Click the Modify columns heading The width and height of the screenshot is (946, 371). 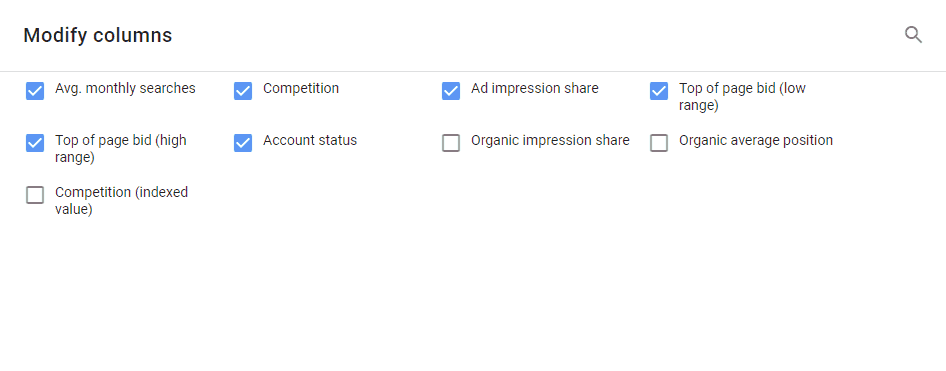pyautogui.click(x=98, y=35)
